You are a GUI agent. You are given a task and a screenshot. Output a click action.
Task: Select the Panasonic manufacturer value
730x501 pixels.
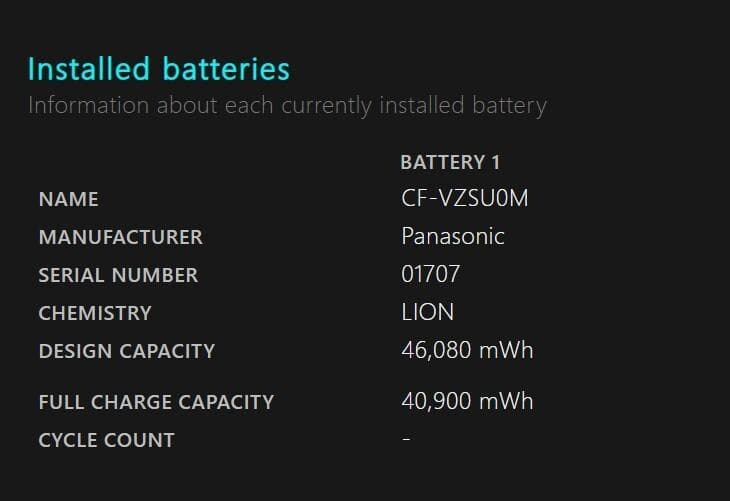453,236
